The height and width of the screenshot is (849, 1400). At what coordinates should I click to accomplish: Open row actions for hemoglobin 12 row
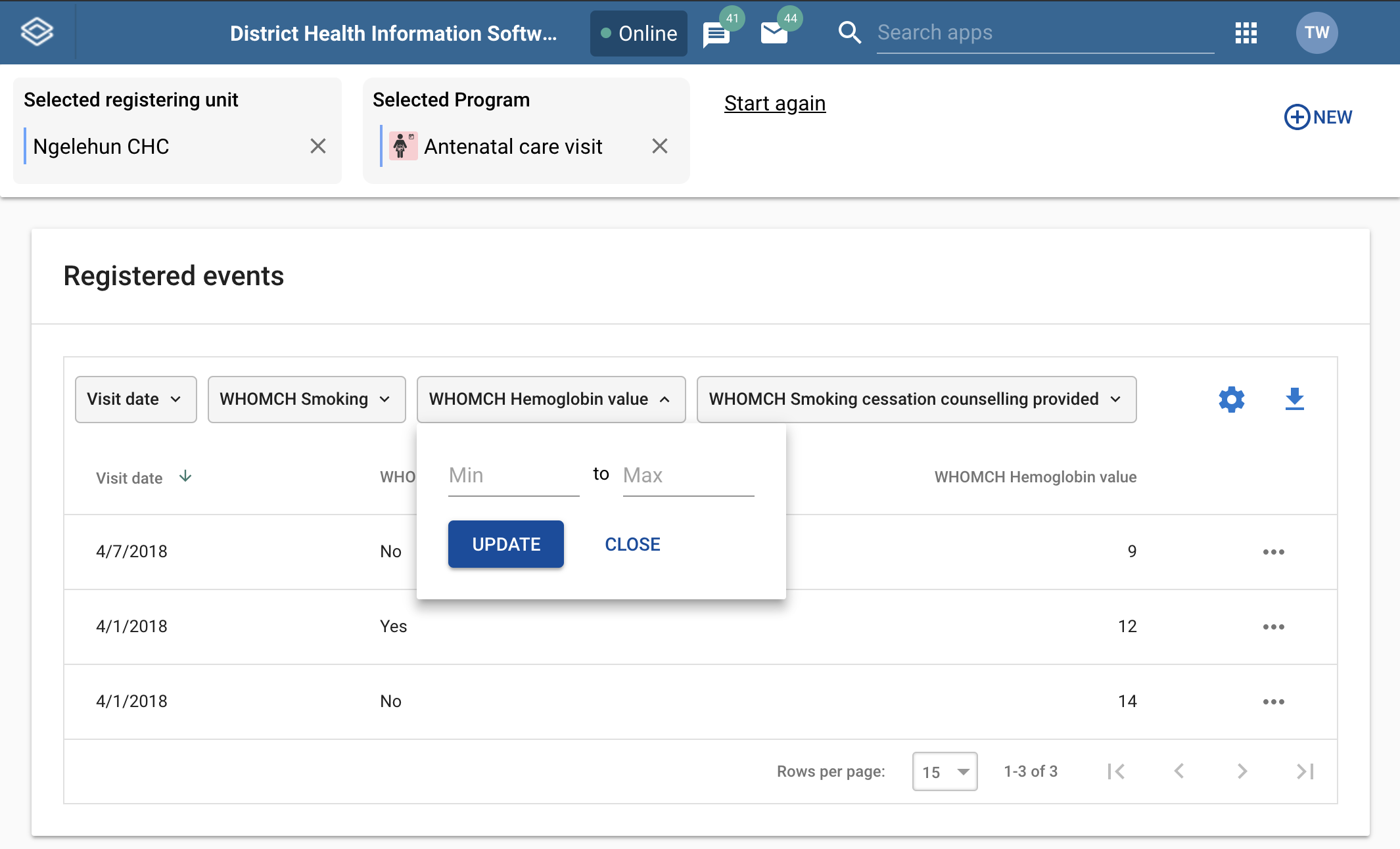(1273, 627)
